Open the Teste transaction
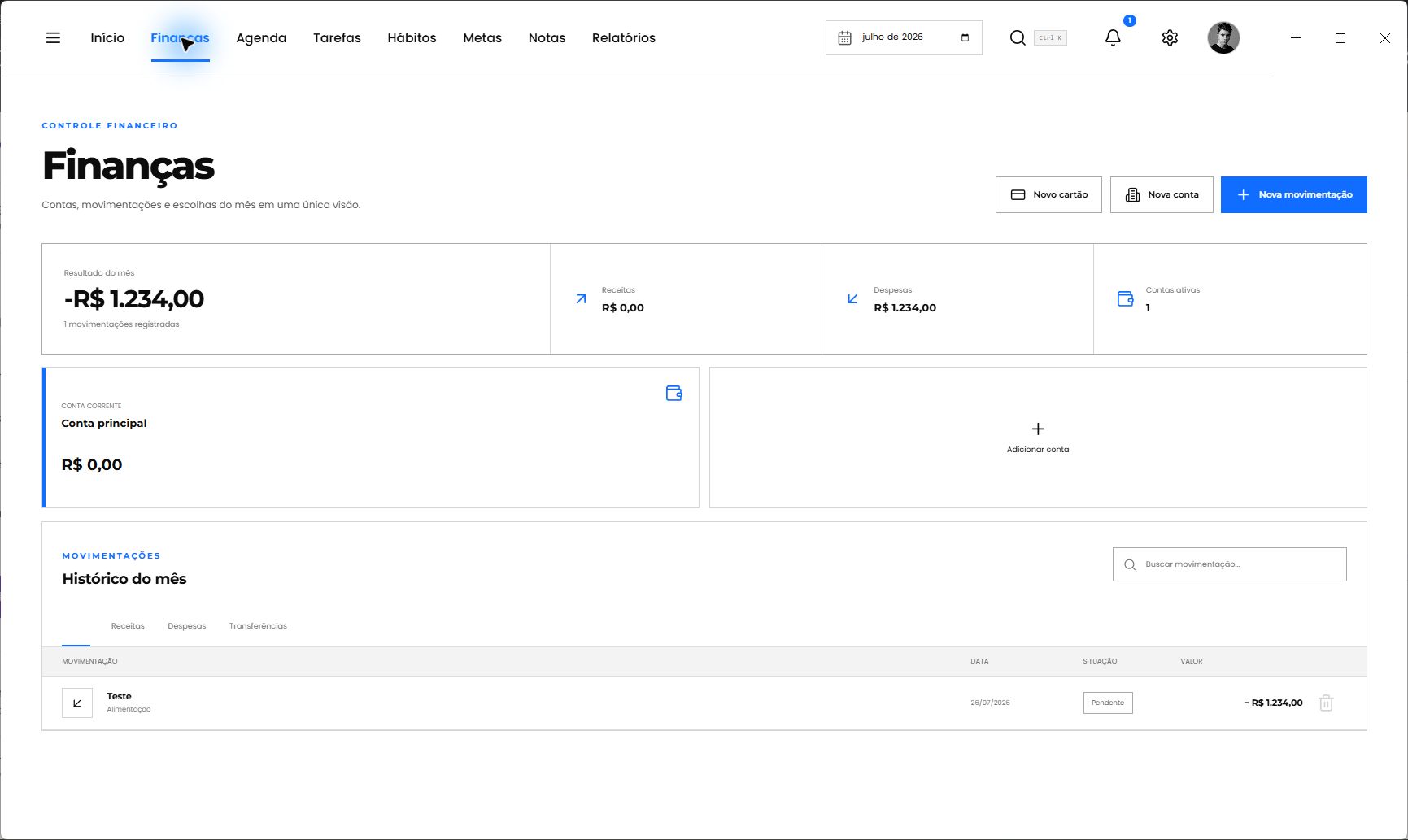 click(704, 703)
